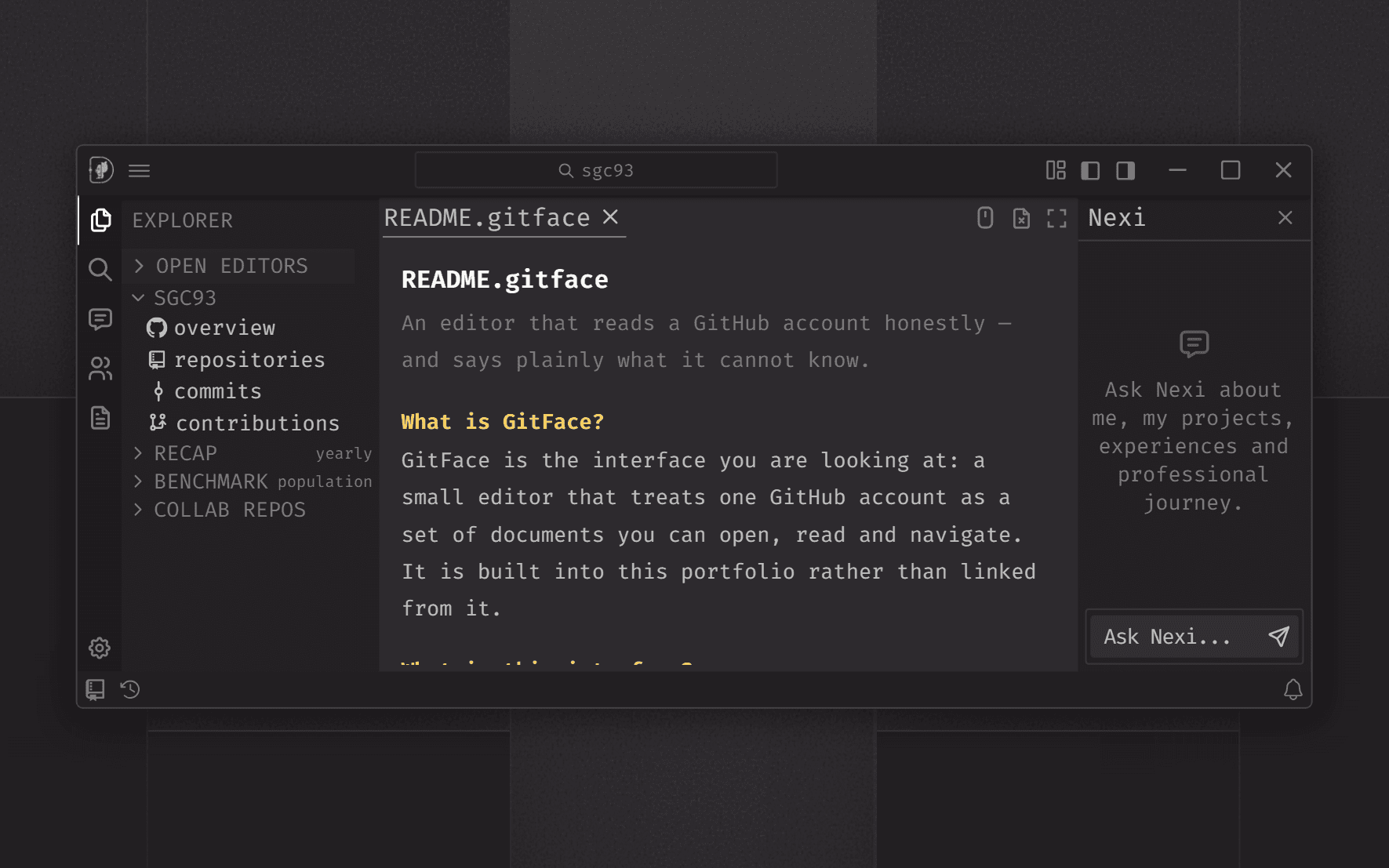Screen dimensions: 1389x868
Task: Close the Nexi panel
Action: click(x=1285, y=218)
